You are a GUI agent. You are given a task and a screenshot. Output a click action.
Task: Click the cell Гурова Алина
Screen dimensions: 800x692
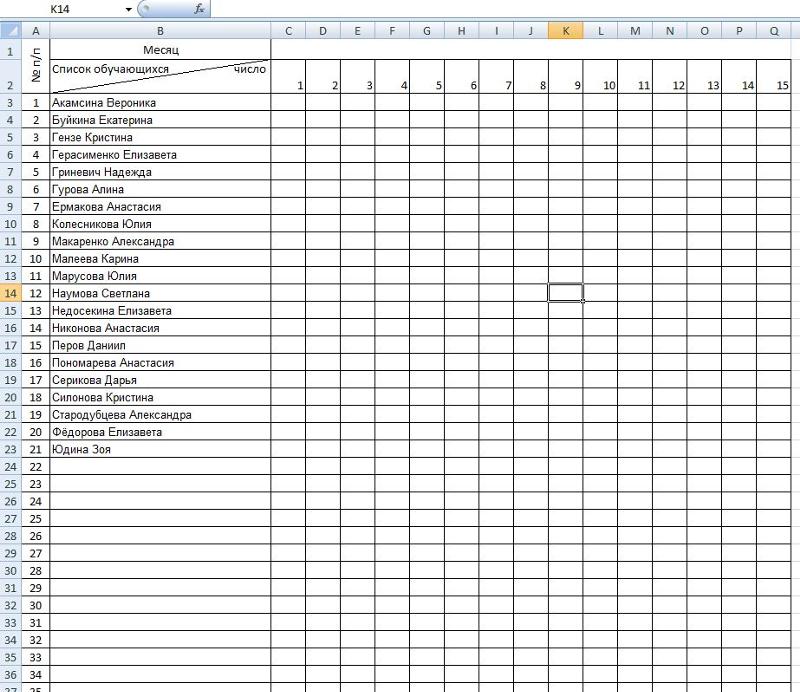[x=160, y=189]
